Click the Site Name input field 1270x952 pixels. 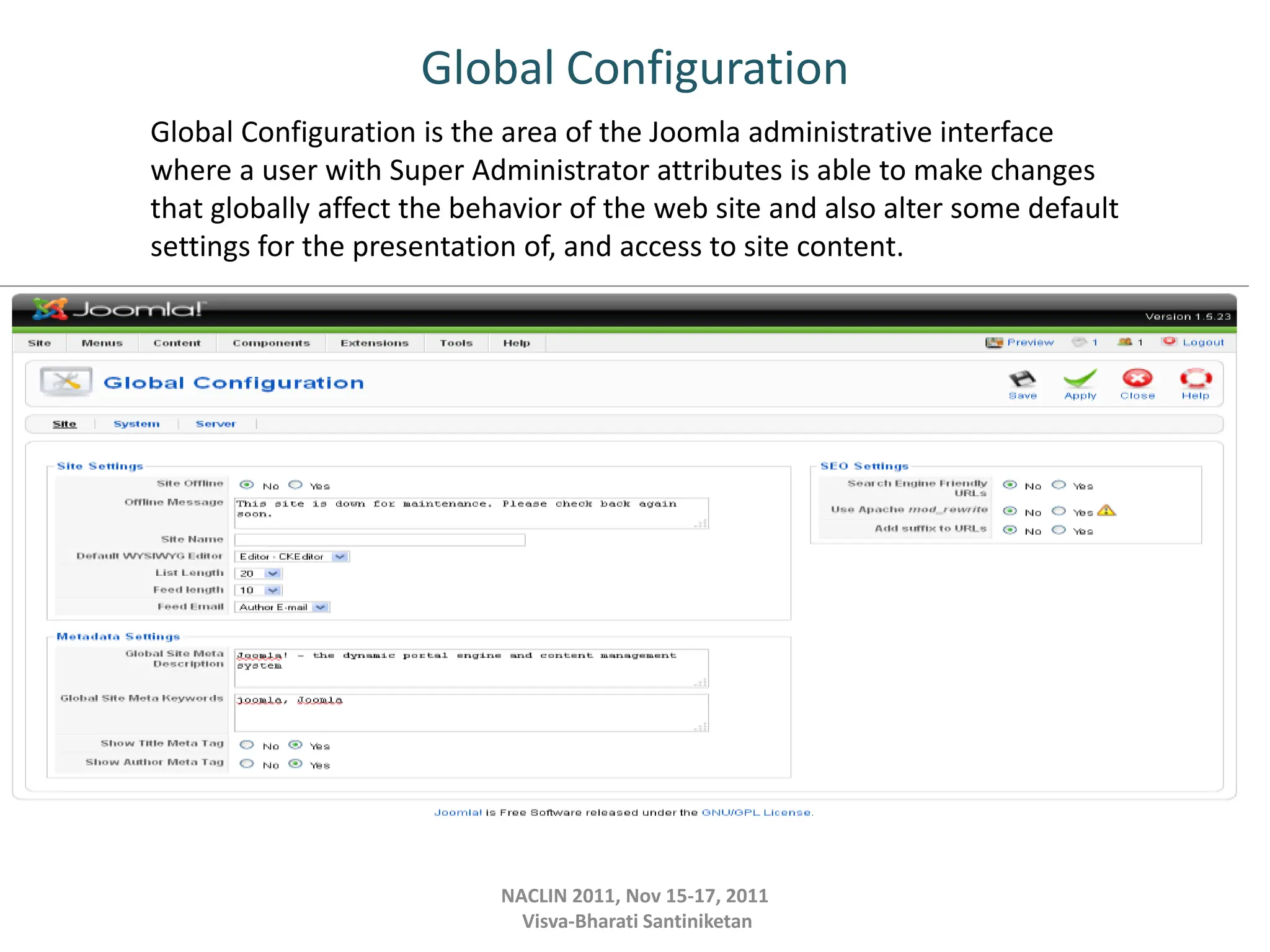(380, 540)
